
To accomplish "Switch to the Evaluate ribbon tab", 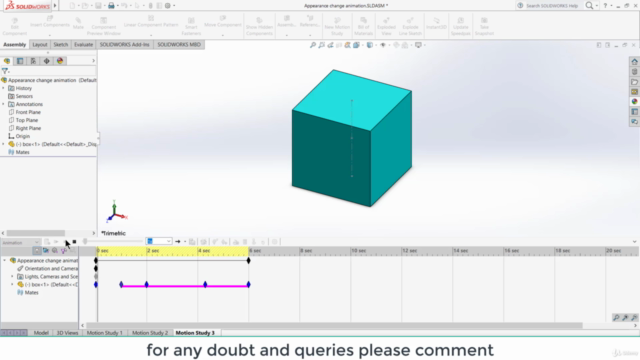I will (83, 44).
